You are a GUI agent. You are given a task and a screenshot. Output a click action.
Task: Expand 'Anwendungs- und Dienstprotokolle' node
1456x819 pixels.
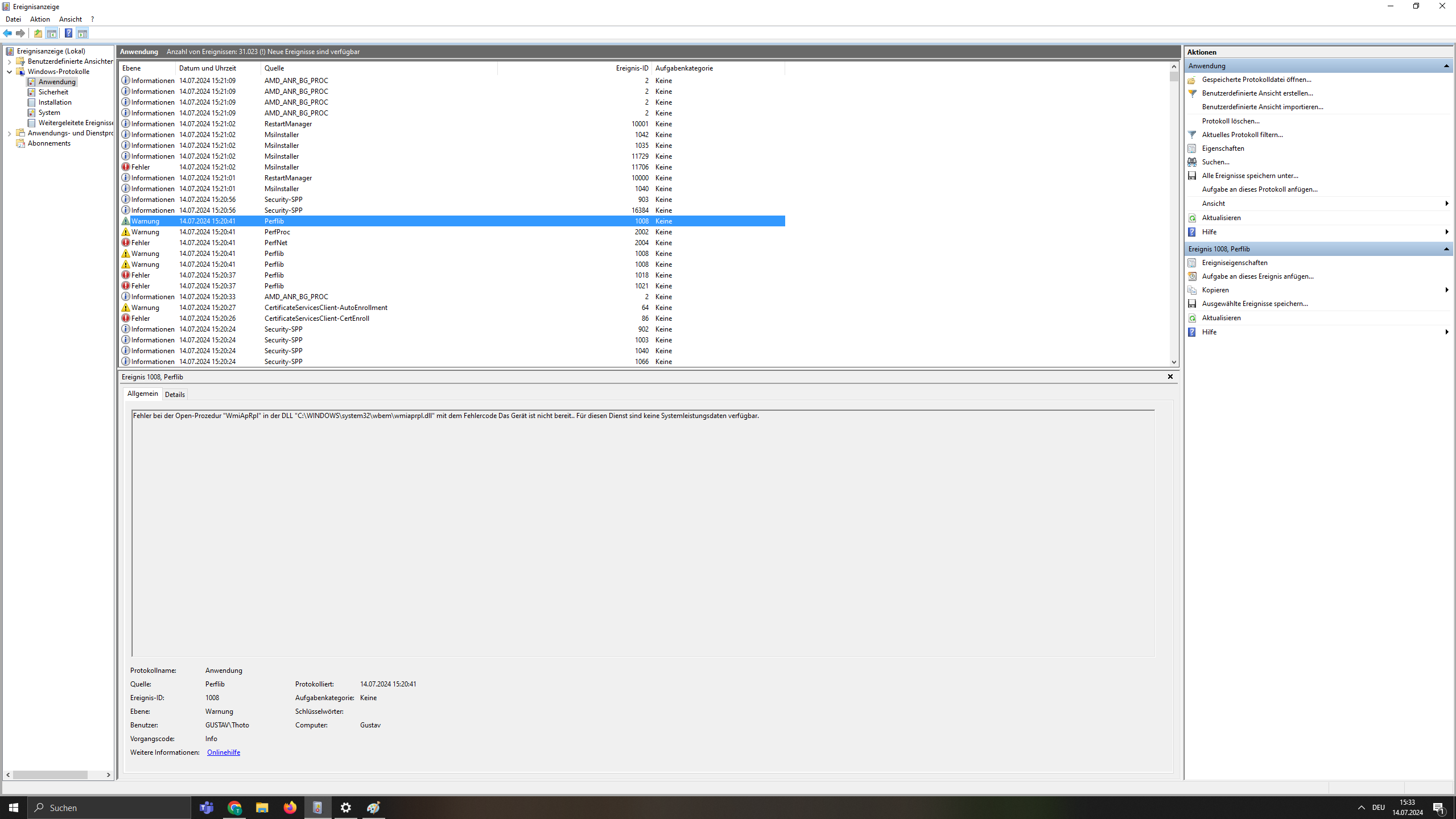point(9,133)
